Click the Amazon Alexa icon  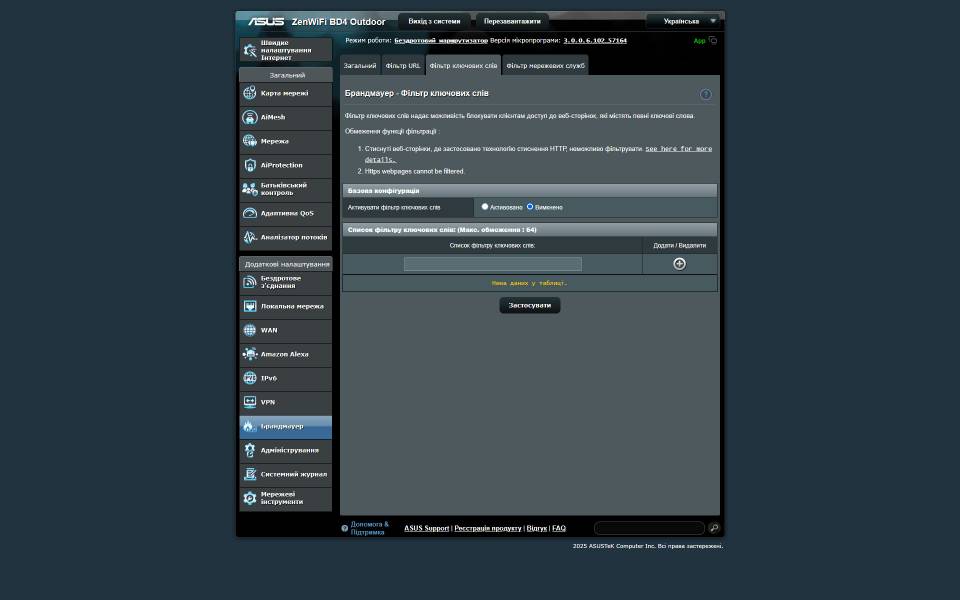(x=250, y=354)
